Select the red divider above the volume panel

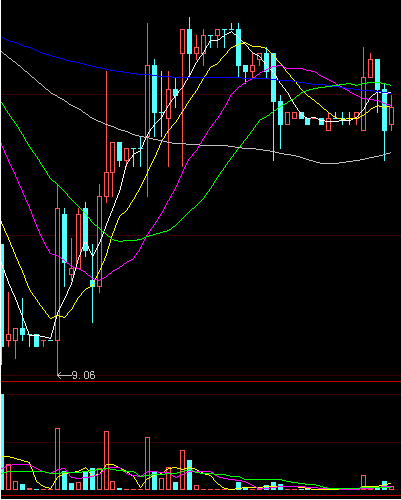[200, 381]
